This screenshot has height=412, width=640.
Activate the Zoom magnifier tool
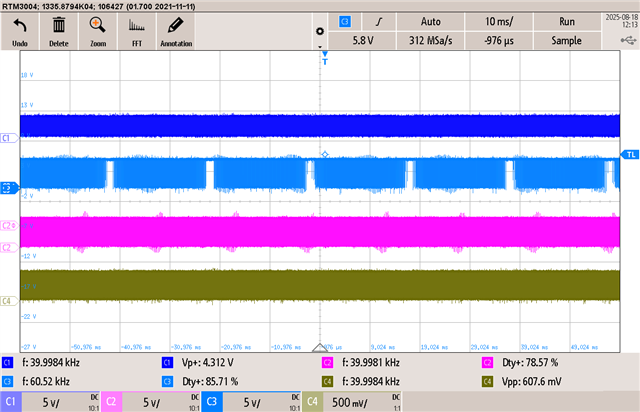coord(98,32)
